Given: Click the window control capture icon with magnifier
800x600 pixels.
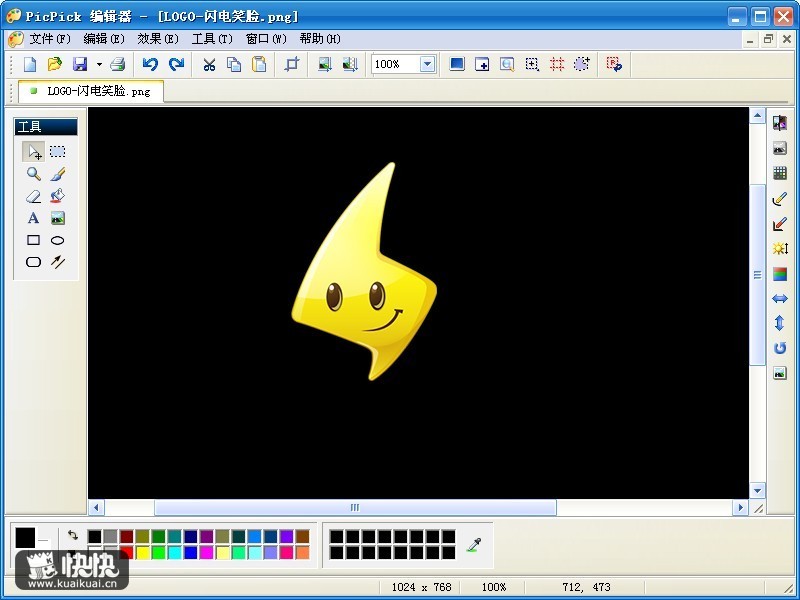Looking at the screenshot, I should tap(507, 64).
